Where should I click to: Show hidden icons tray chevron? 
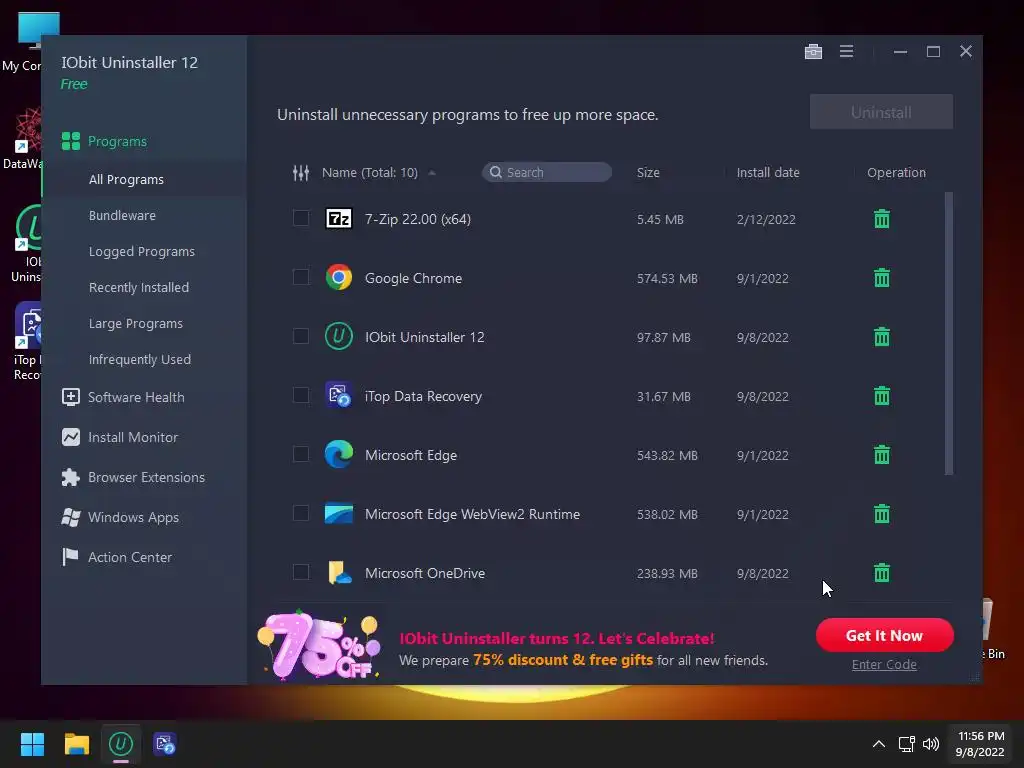click(x=879, y=744)
